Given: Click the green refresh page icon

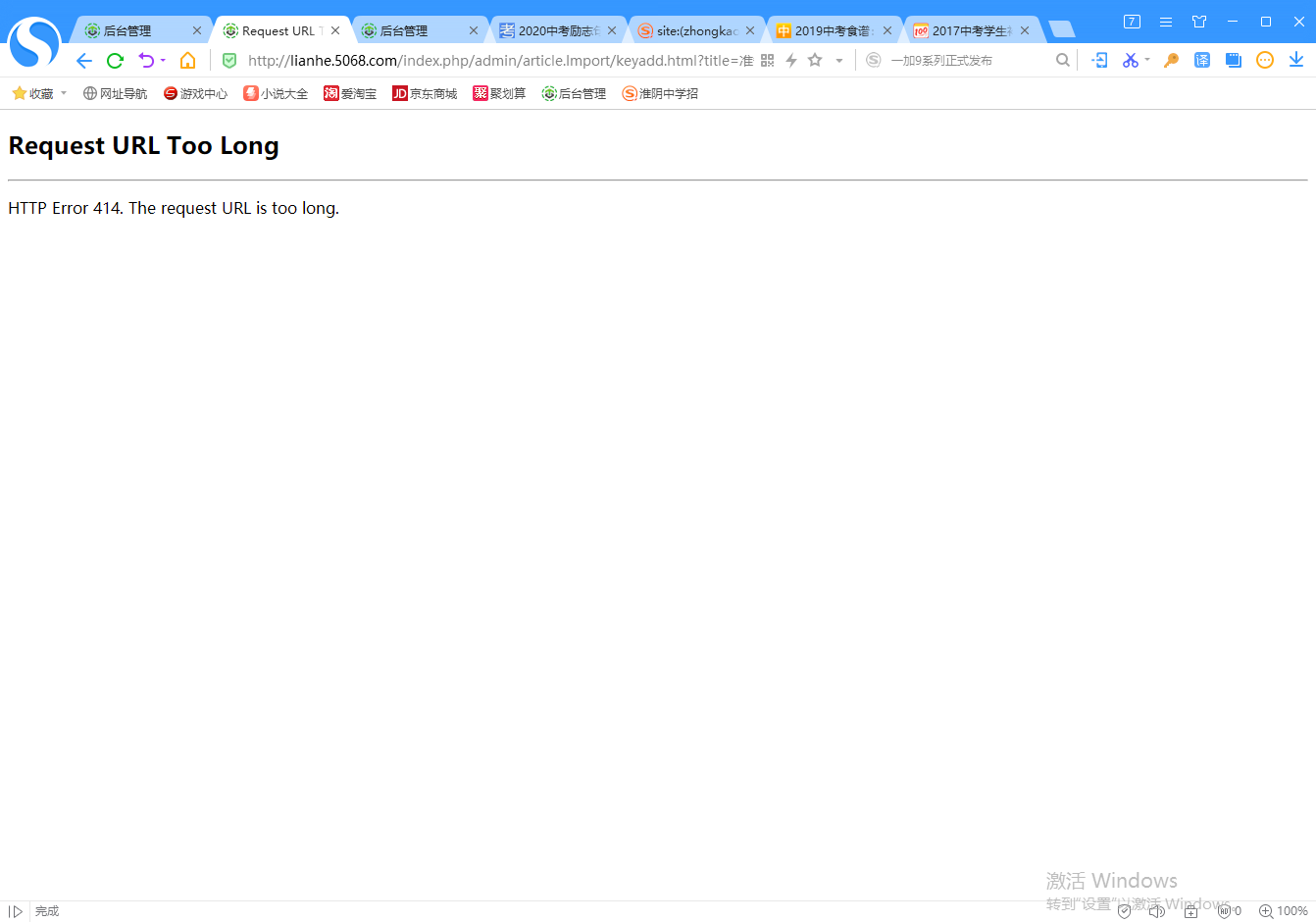Looking at the screenshot, I should pyautogui.click(x=115, y=61).
